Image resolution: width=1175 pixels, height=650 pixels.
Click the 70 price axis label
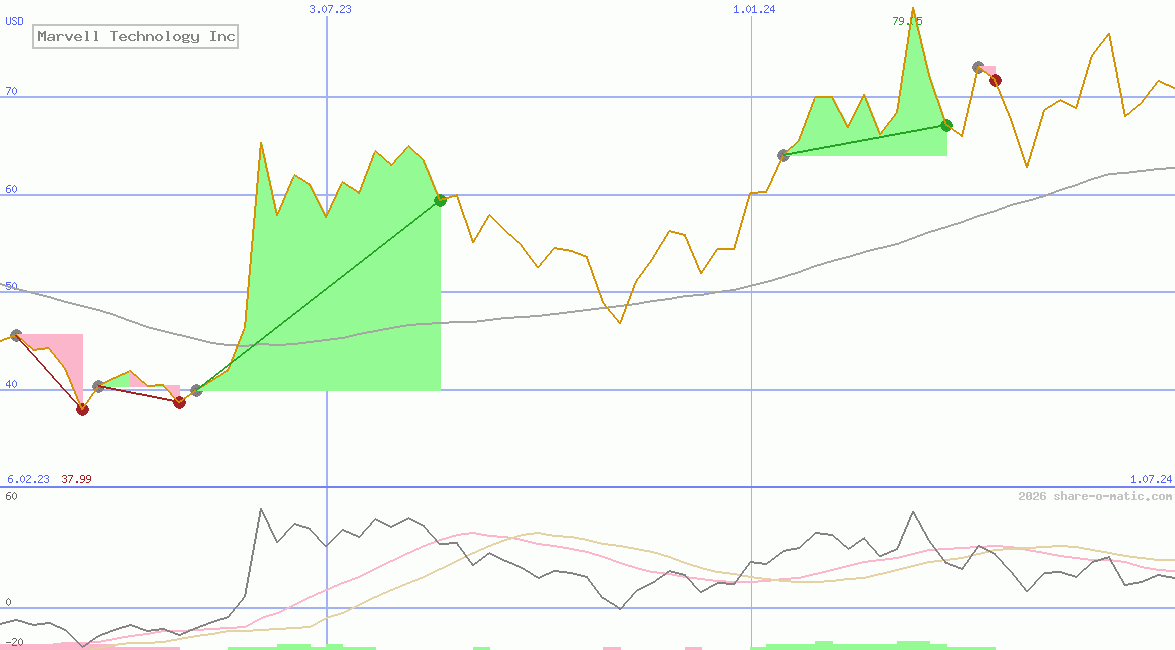(10, 91)
